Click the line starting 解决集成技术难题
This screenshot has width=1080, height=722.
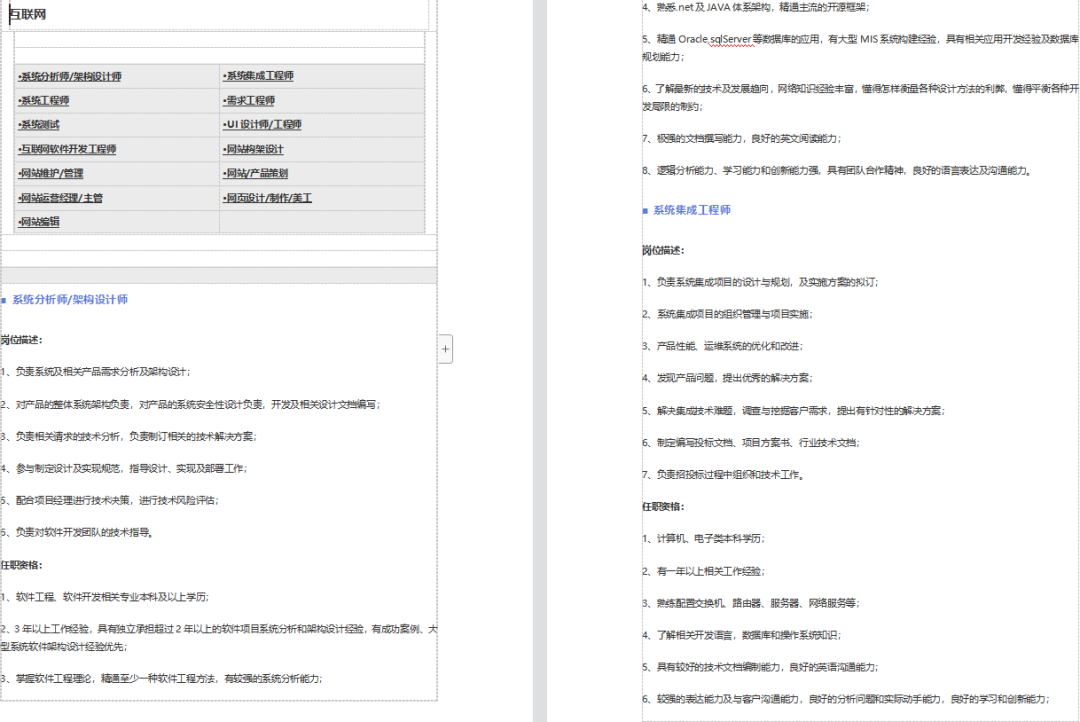pyautogui.click(x=793, y=411)
